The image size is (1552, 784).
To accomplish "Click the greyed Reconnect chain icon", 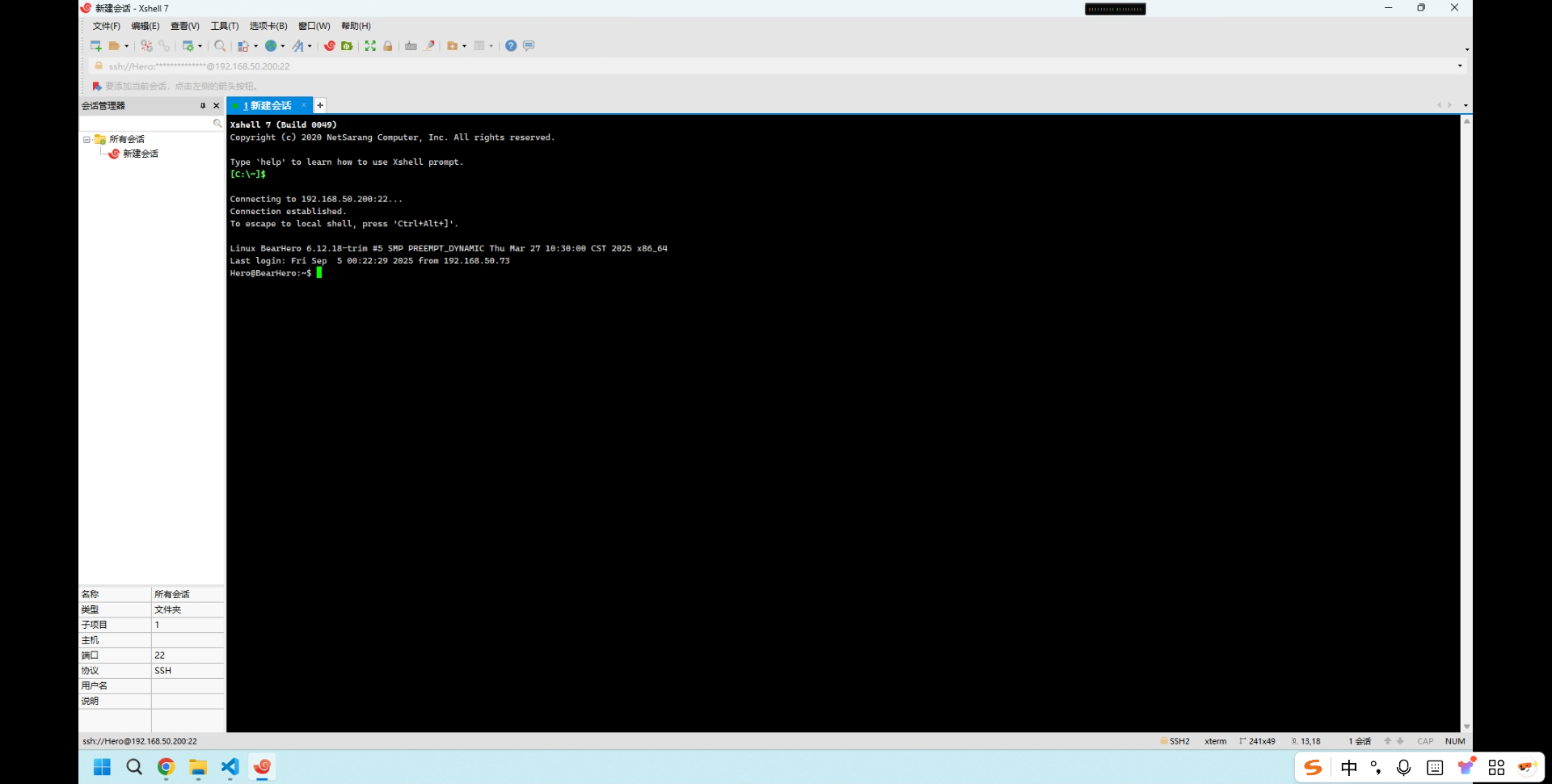I will coord(164,46).
